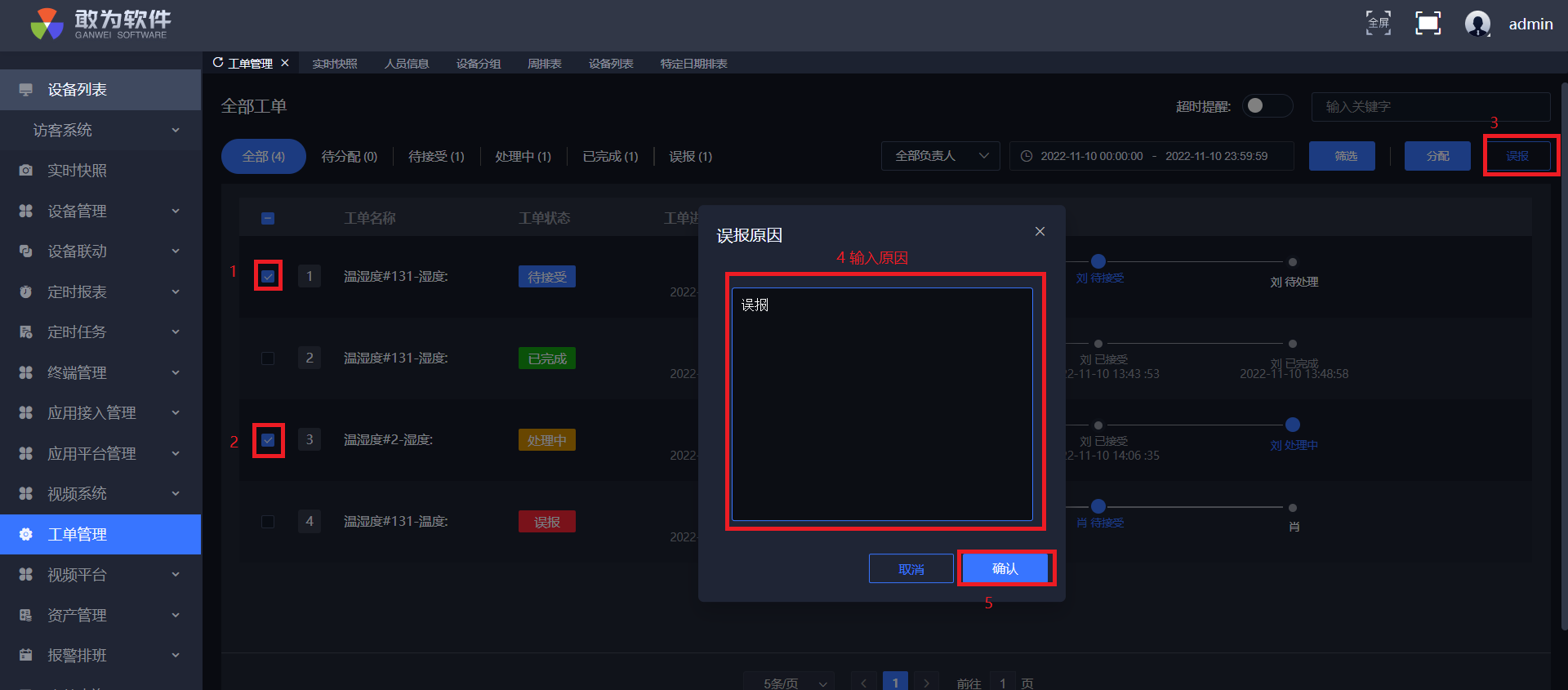Switch to the 设备分组 tab
The image size is (1568, 690).
pos(479,64)
